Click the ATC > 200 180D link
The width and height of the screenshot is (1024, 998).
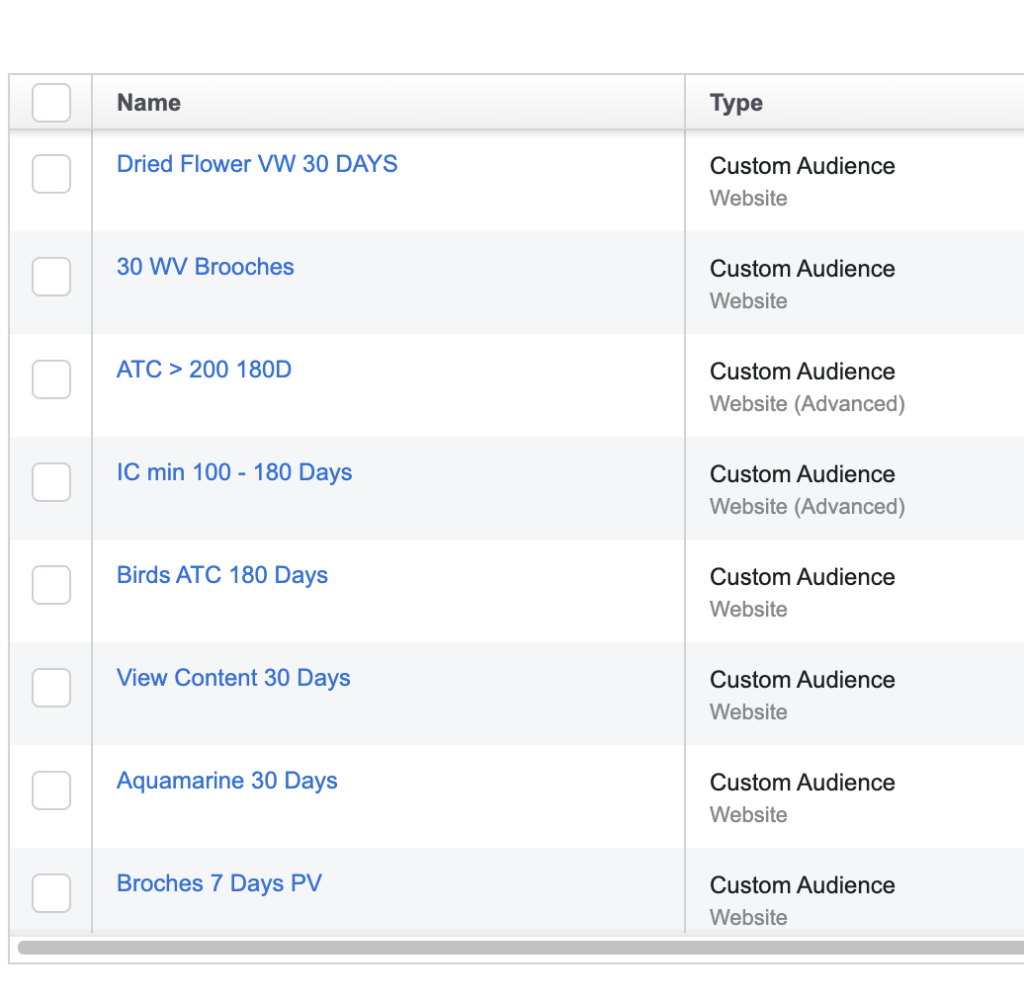pos(204,370)
